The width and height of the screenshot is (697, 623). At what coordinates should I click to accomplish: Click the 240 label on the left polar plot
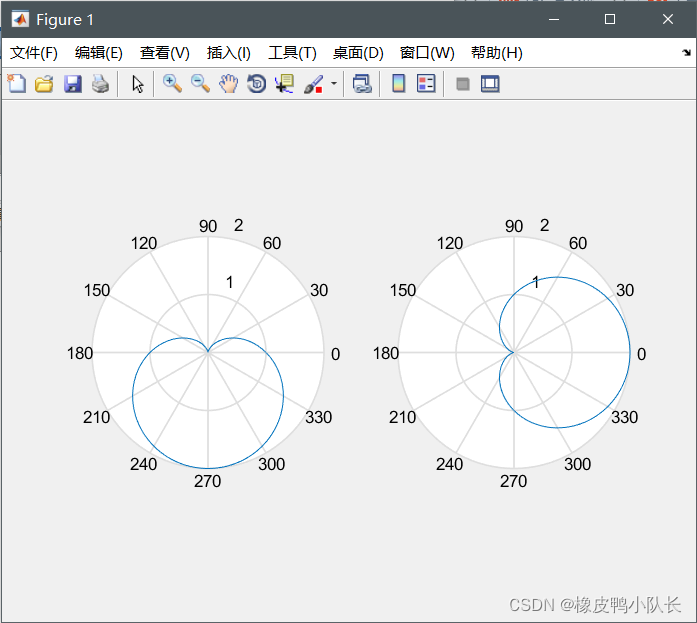click(144, 464)
